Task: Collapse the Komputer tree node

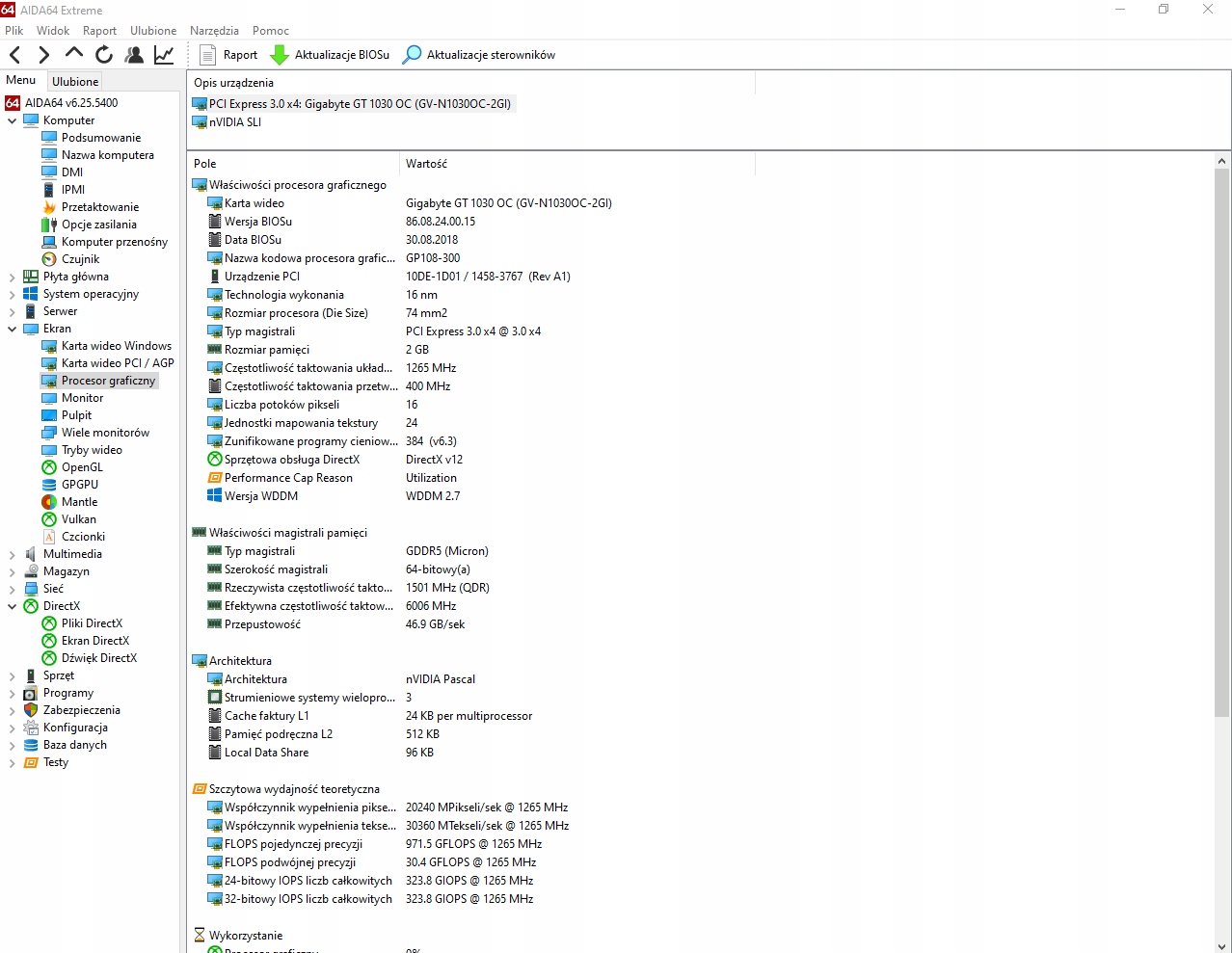Action: tap(12, 120)
